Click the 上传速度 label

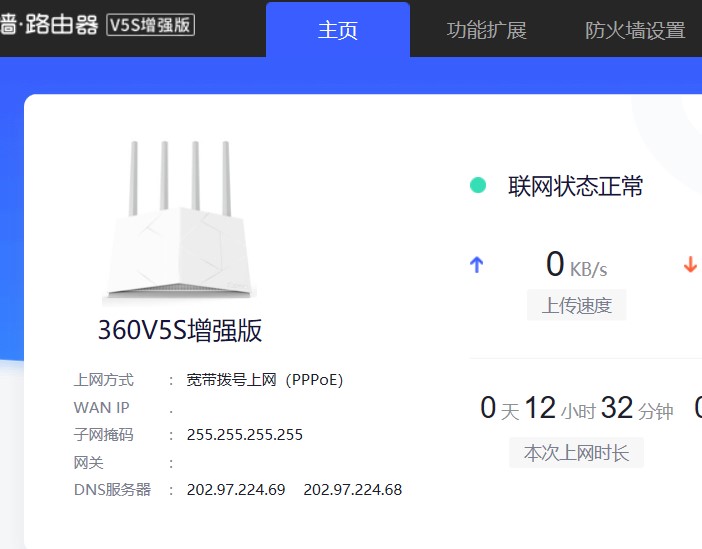click(577, 305)
